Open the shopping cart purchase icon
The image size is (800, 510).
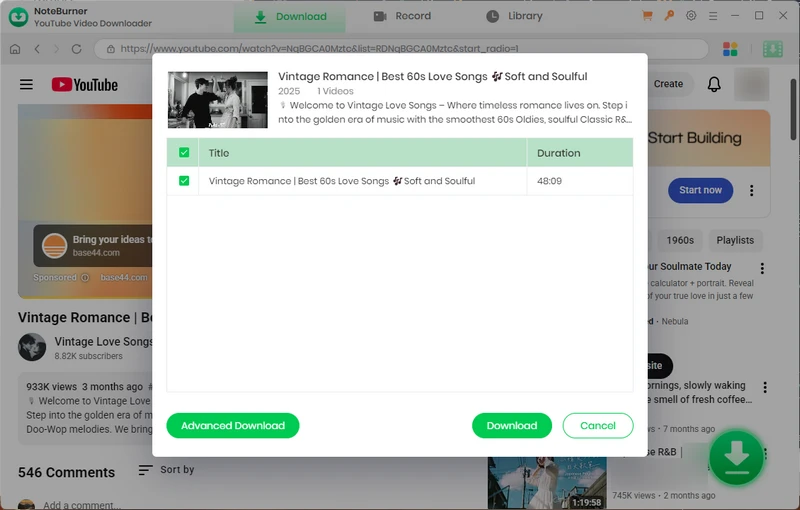(x=647, y=16)
